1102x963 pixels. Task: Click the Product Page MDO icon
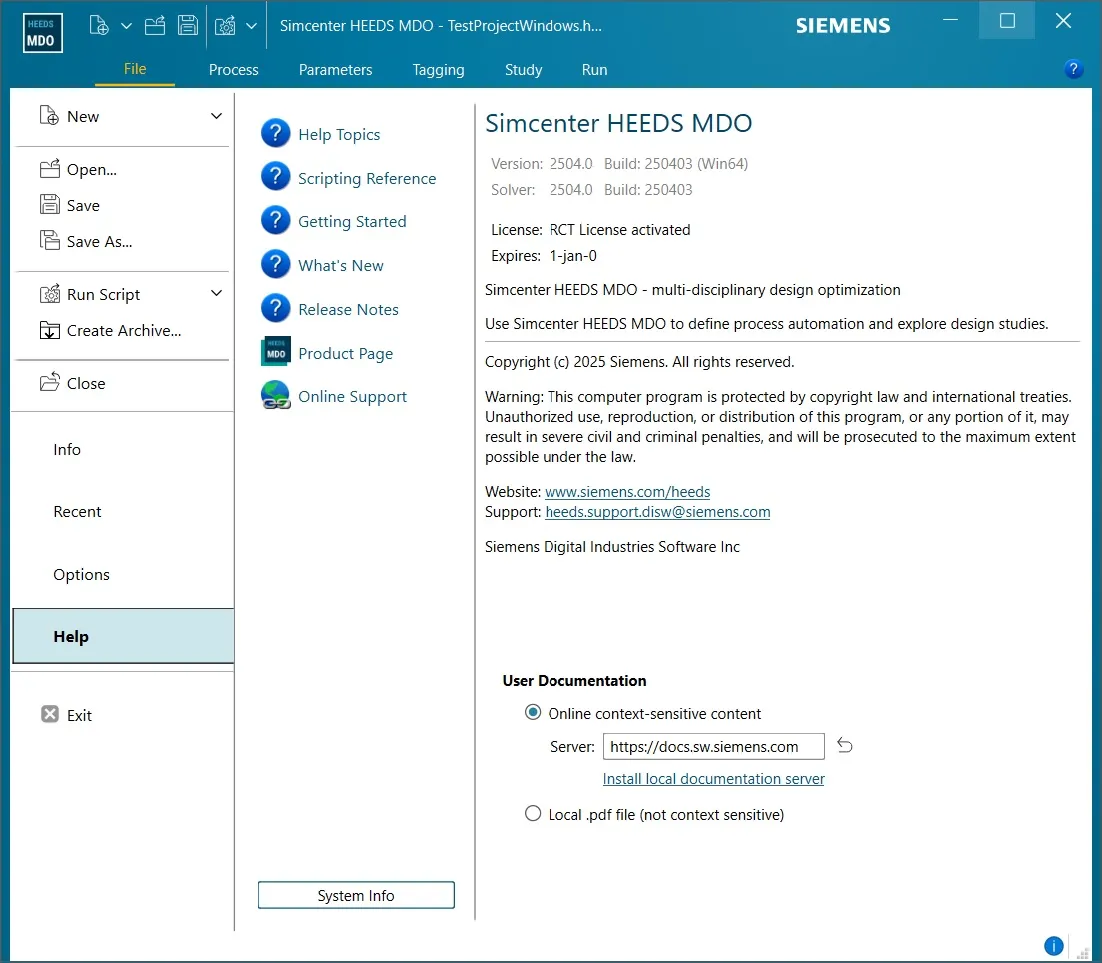coord(276,351)
